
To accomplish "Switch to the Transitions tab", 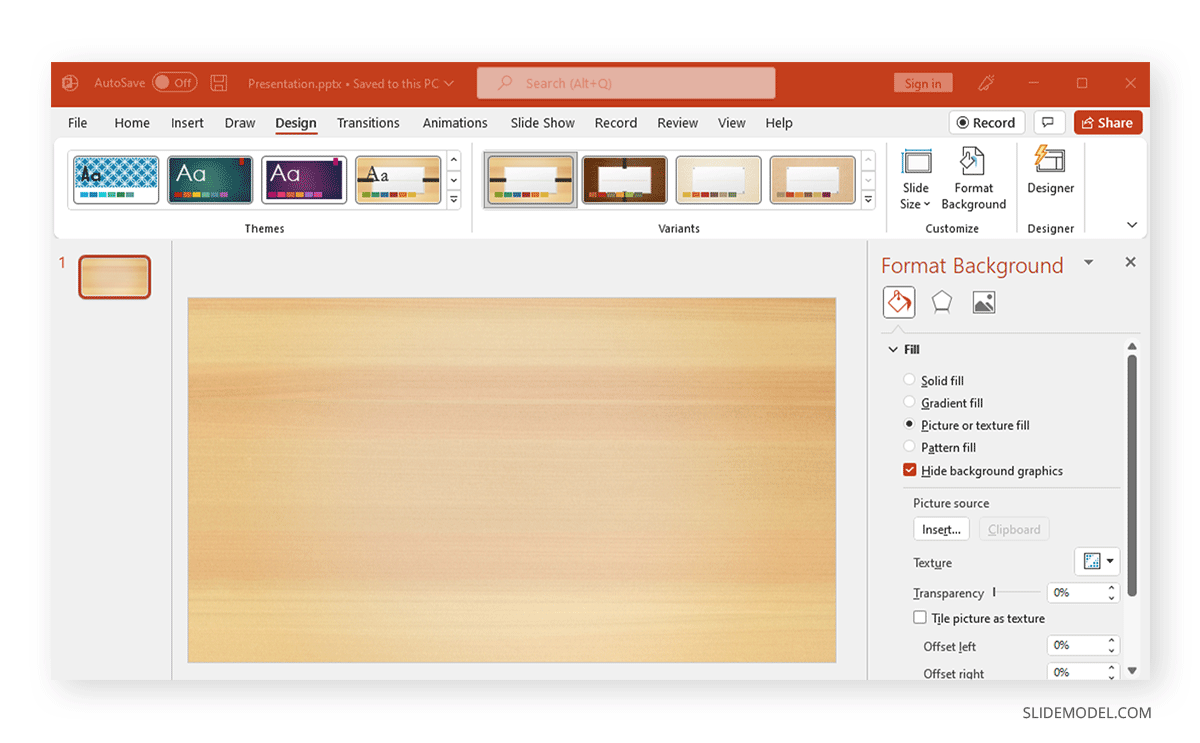I will (368, 122).
